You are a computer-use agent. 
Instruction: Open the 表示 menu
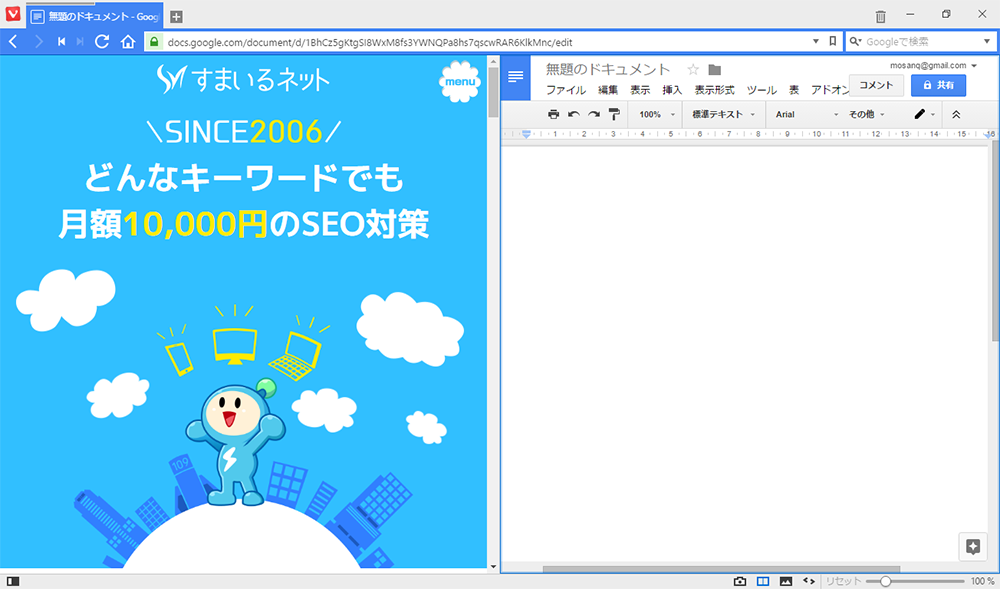tap(640, 91)
